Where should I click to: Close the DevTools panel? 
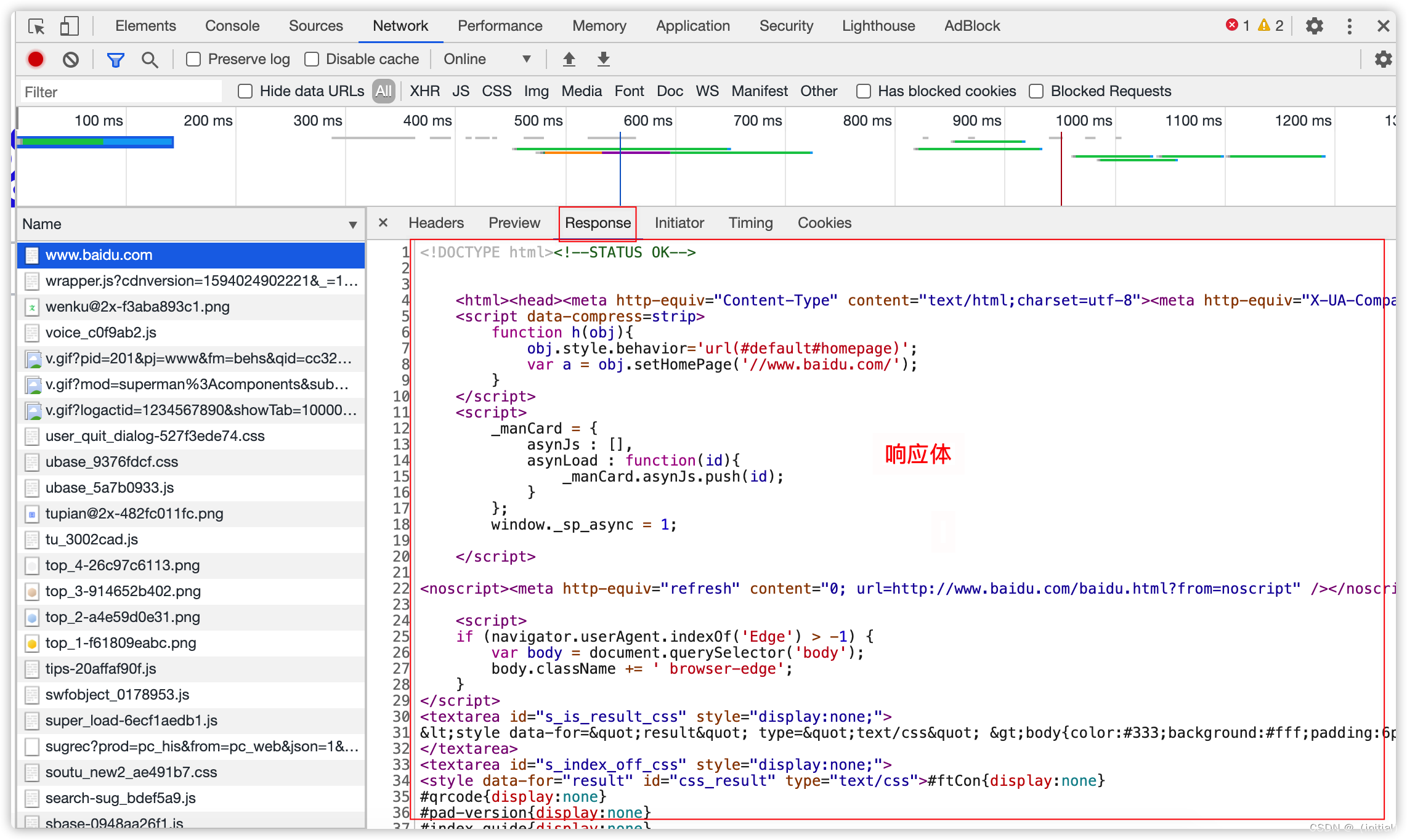coord(1384,26)
